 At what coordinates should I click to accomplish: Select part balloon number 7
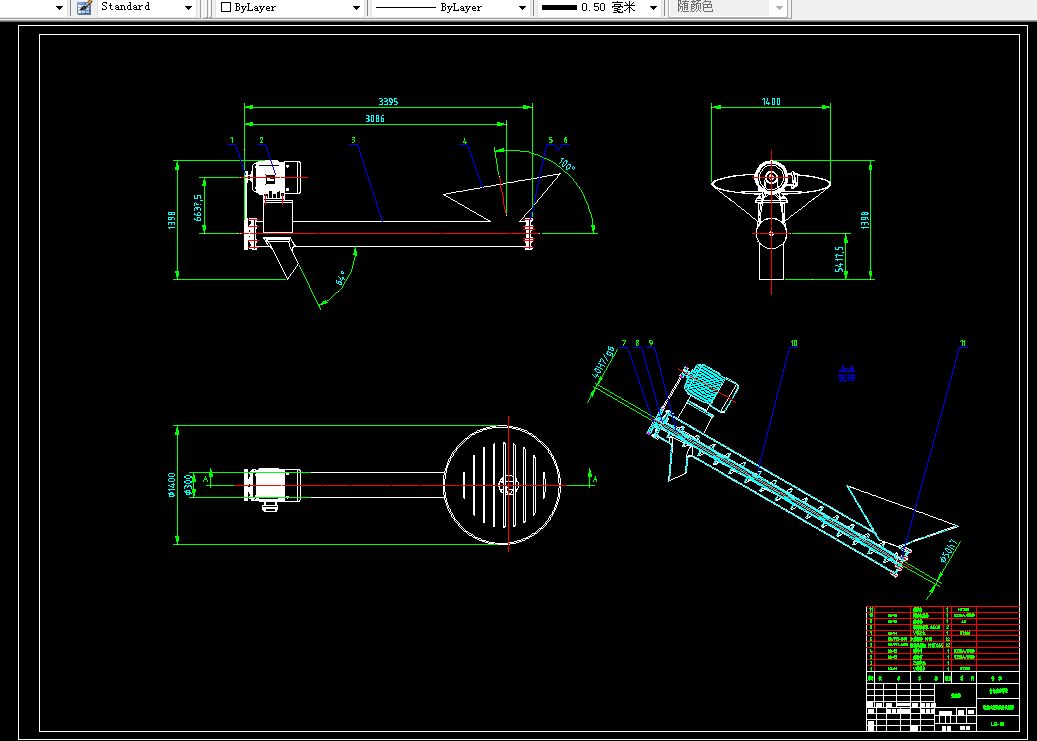pos(624,343)
